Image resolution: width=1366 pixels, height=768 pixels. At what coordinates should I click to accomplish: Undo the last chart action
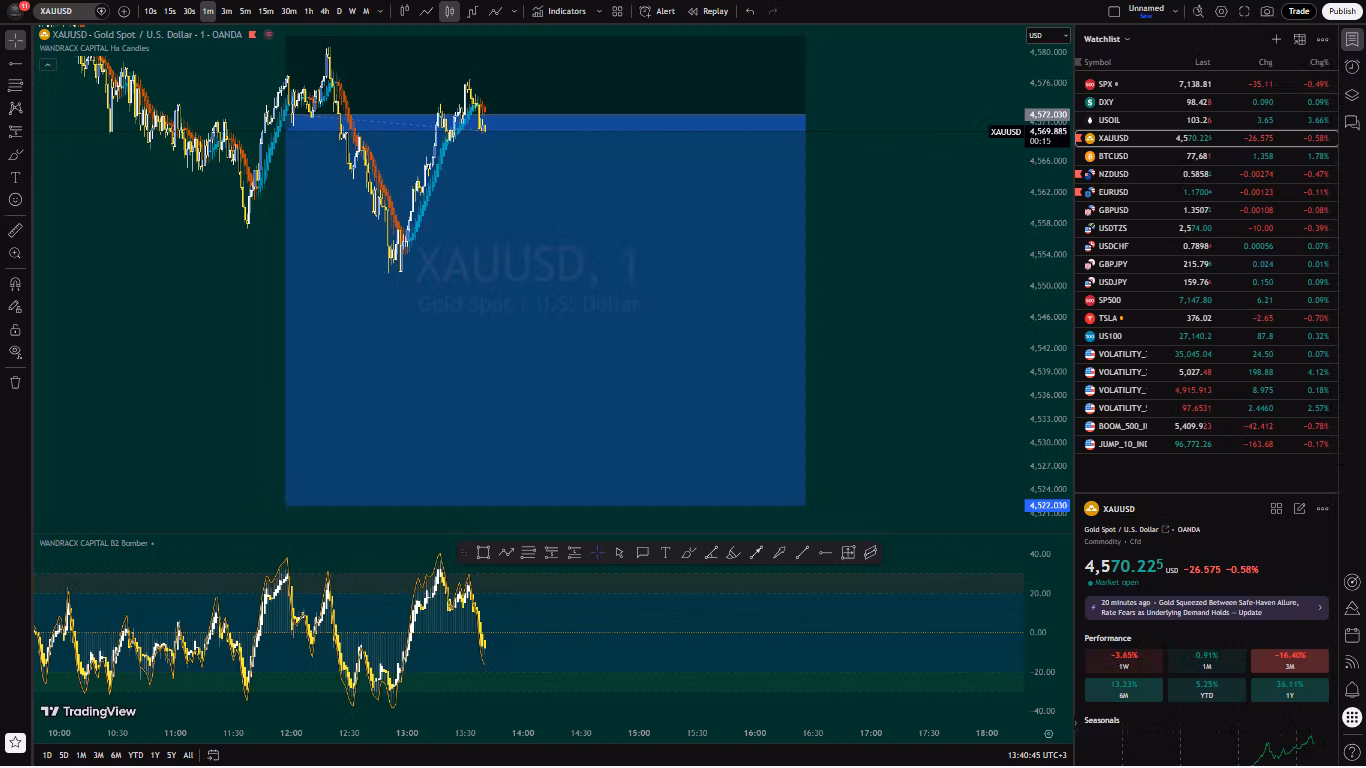click(750, 11)
